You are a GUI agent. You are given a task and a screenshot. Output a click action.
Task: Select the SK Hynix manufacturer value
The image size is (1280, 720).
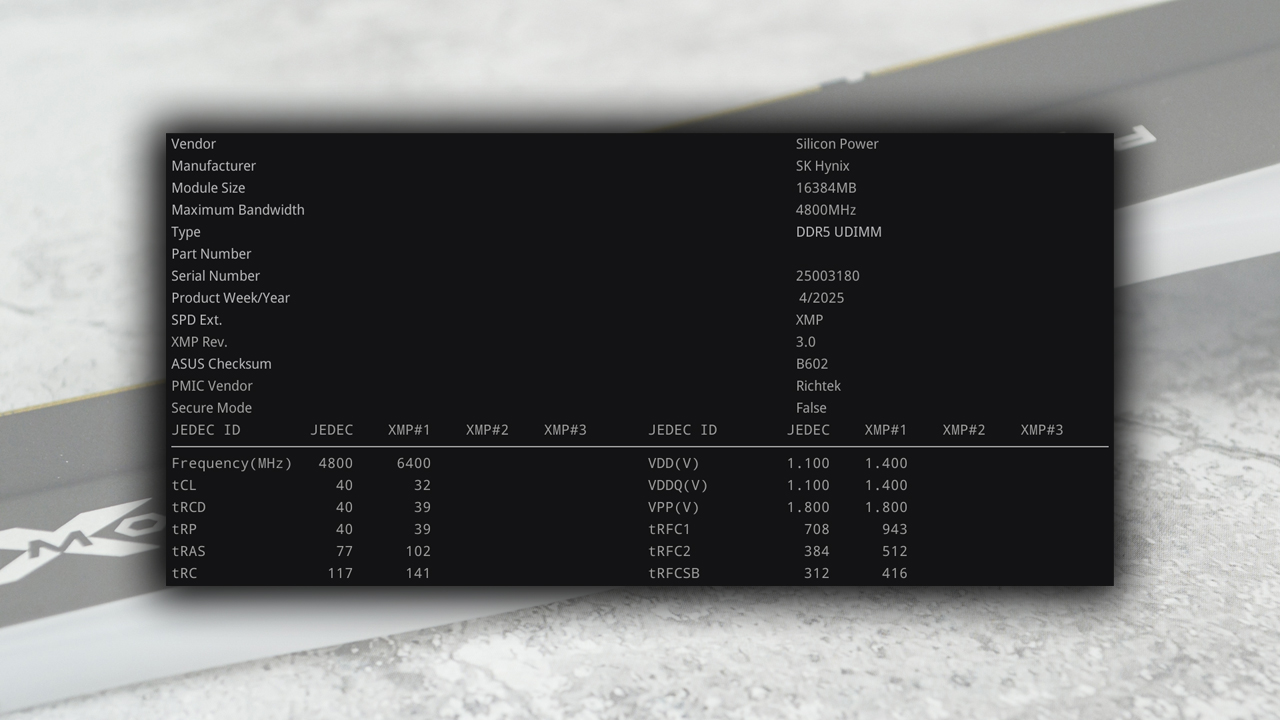click(823, 166)
